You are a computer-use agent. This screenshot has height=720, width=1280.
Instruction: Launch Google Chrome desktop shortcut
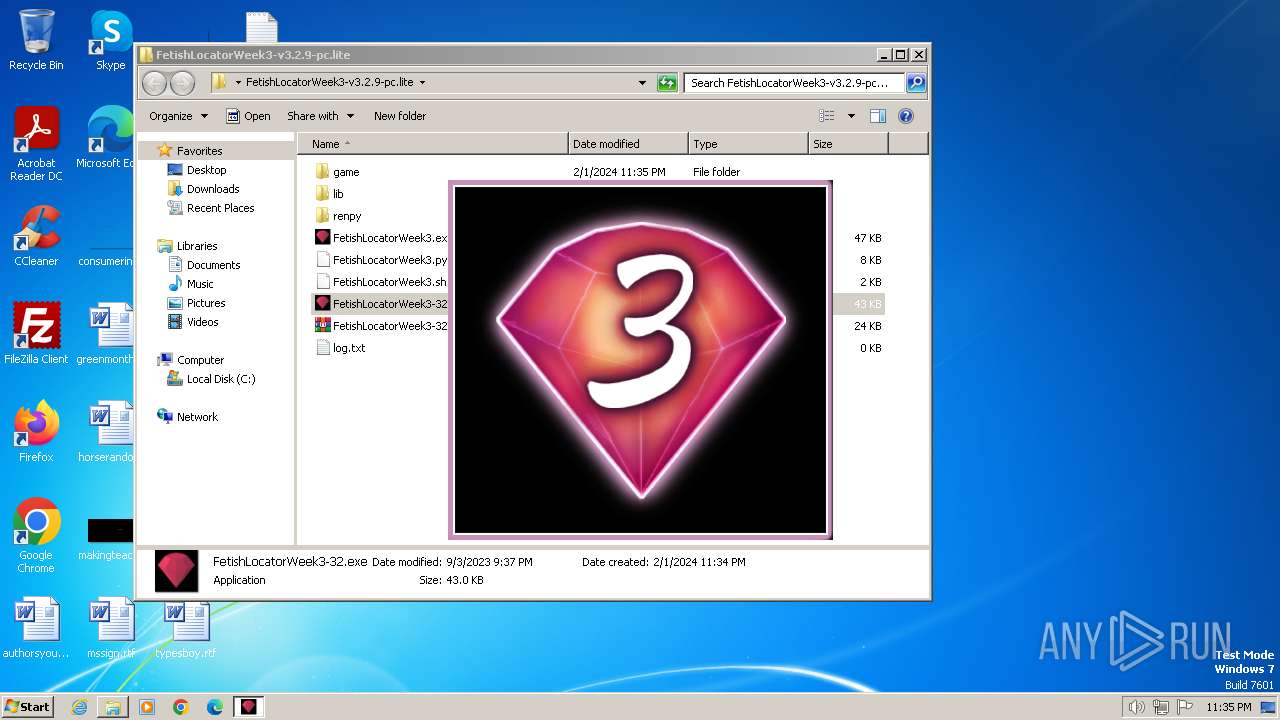pyautogui.click(x=36, y=535)
